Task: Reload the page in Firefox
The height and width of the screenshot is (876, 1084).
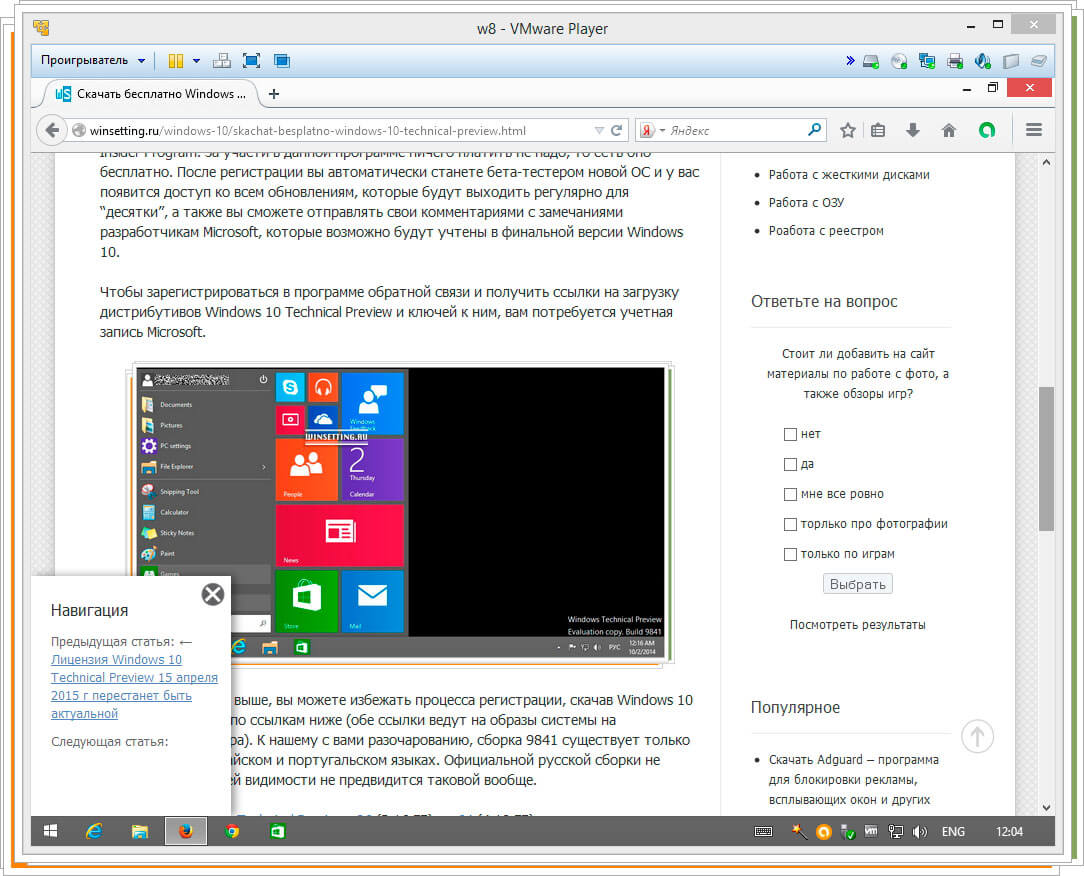Action: point(617,130)
